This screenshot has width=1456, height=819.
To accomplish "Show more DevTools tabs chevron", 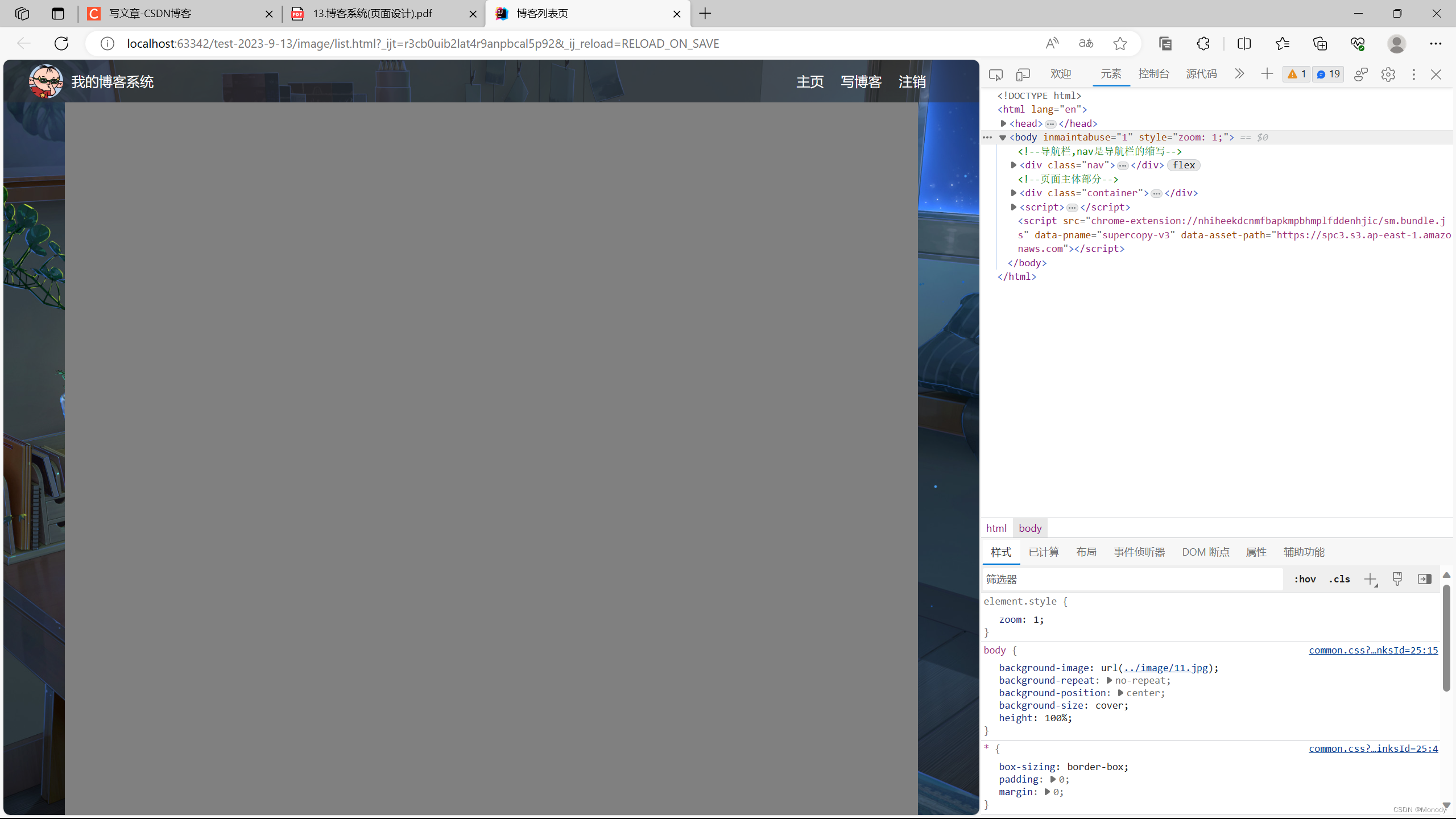I will [1239, 74].
